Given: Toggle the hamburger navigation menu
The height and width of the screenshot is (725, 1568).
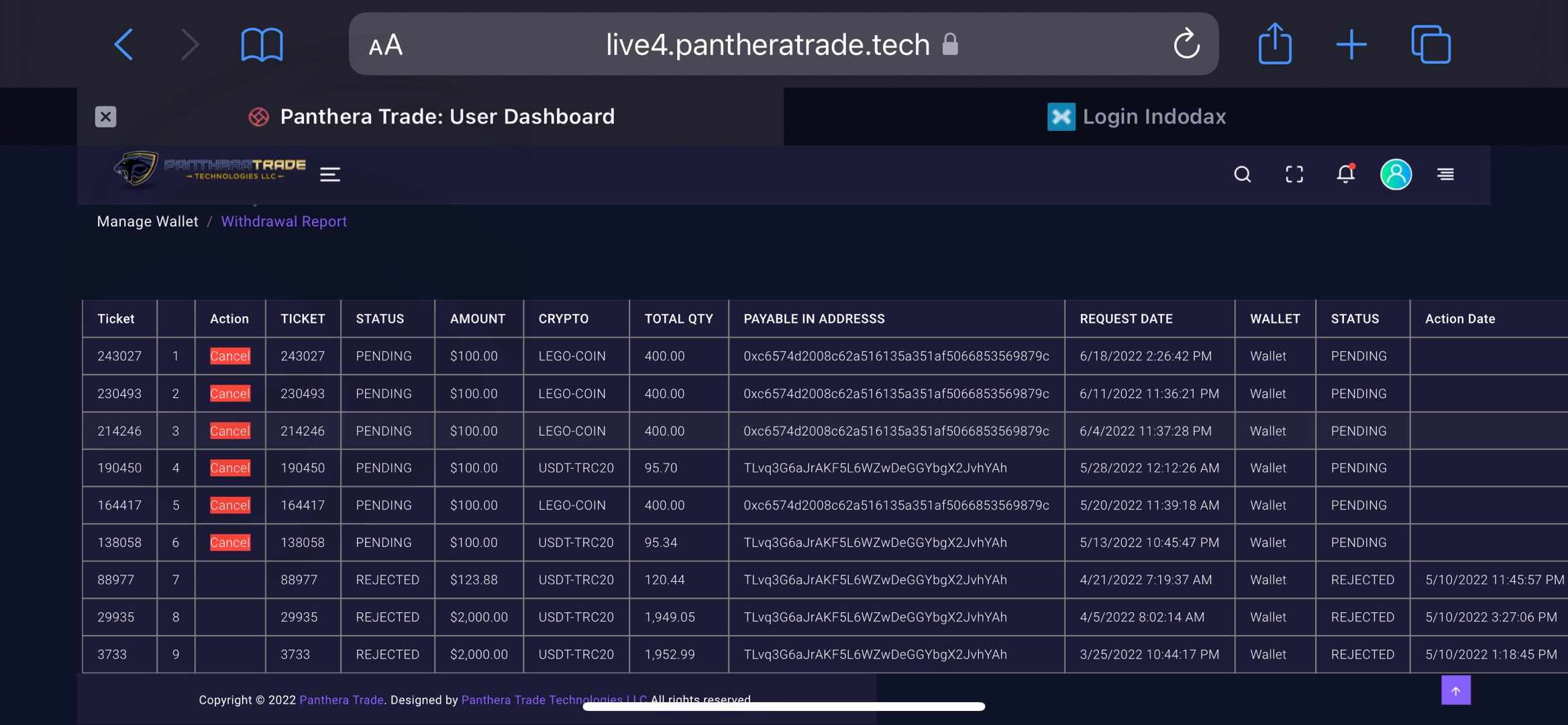Looking at the screenshot, I should tap(329, 175).
